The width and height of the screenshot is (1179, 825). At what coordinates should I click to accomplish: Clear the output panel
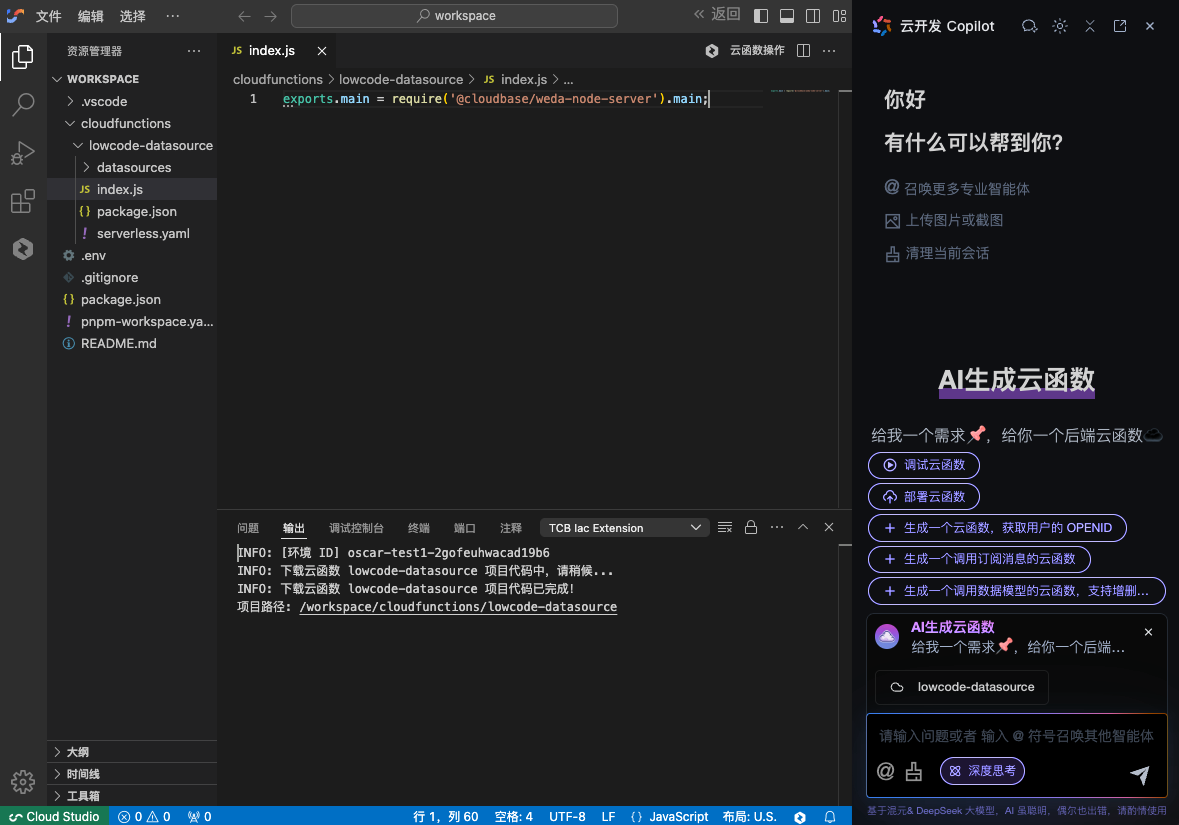(725, 527)
